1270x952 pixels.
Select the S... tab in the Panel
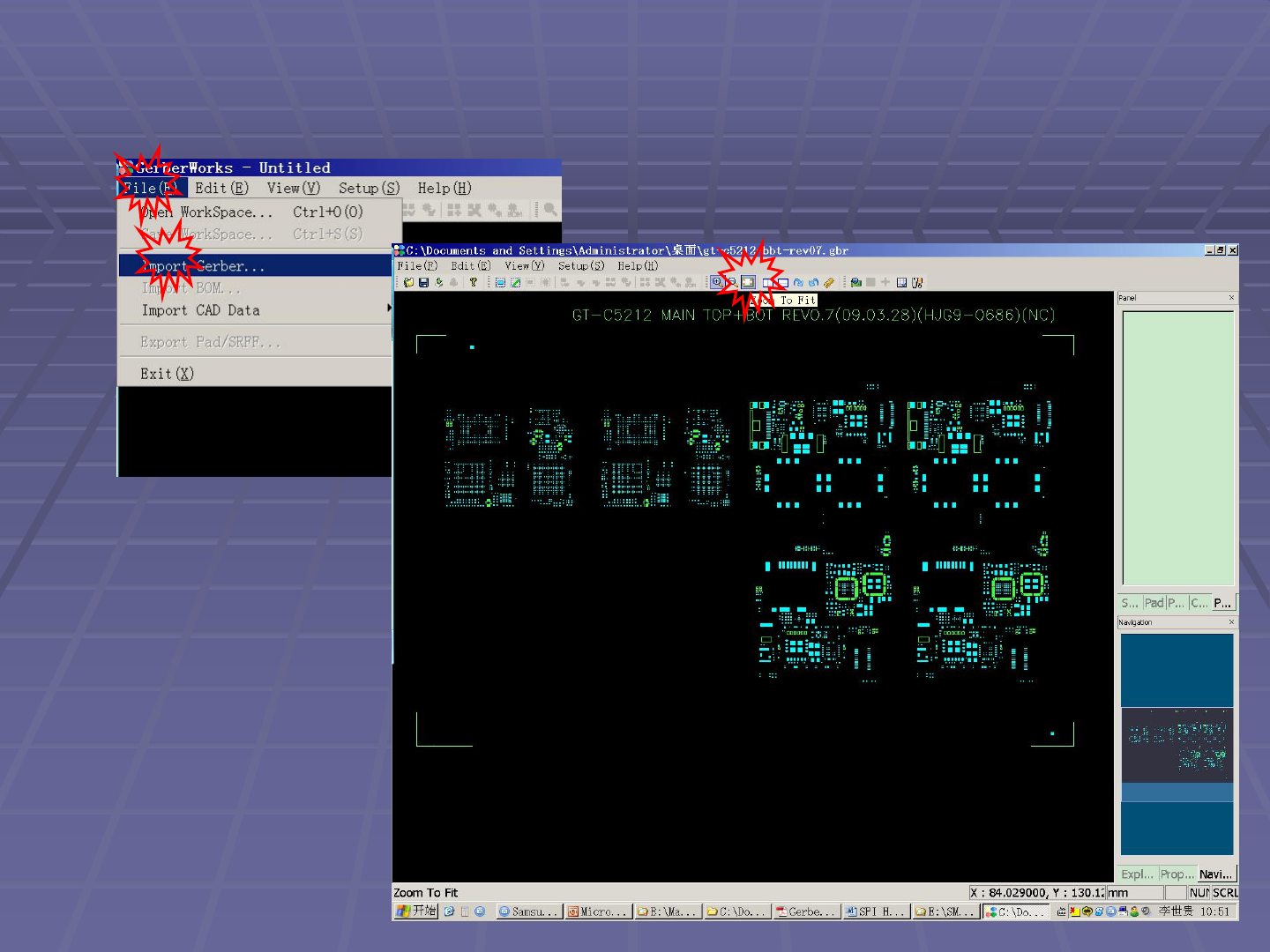tap(1130, 603)
